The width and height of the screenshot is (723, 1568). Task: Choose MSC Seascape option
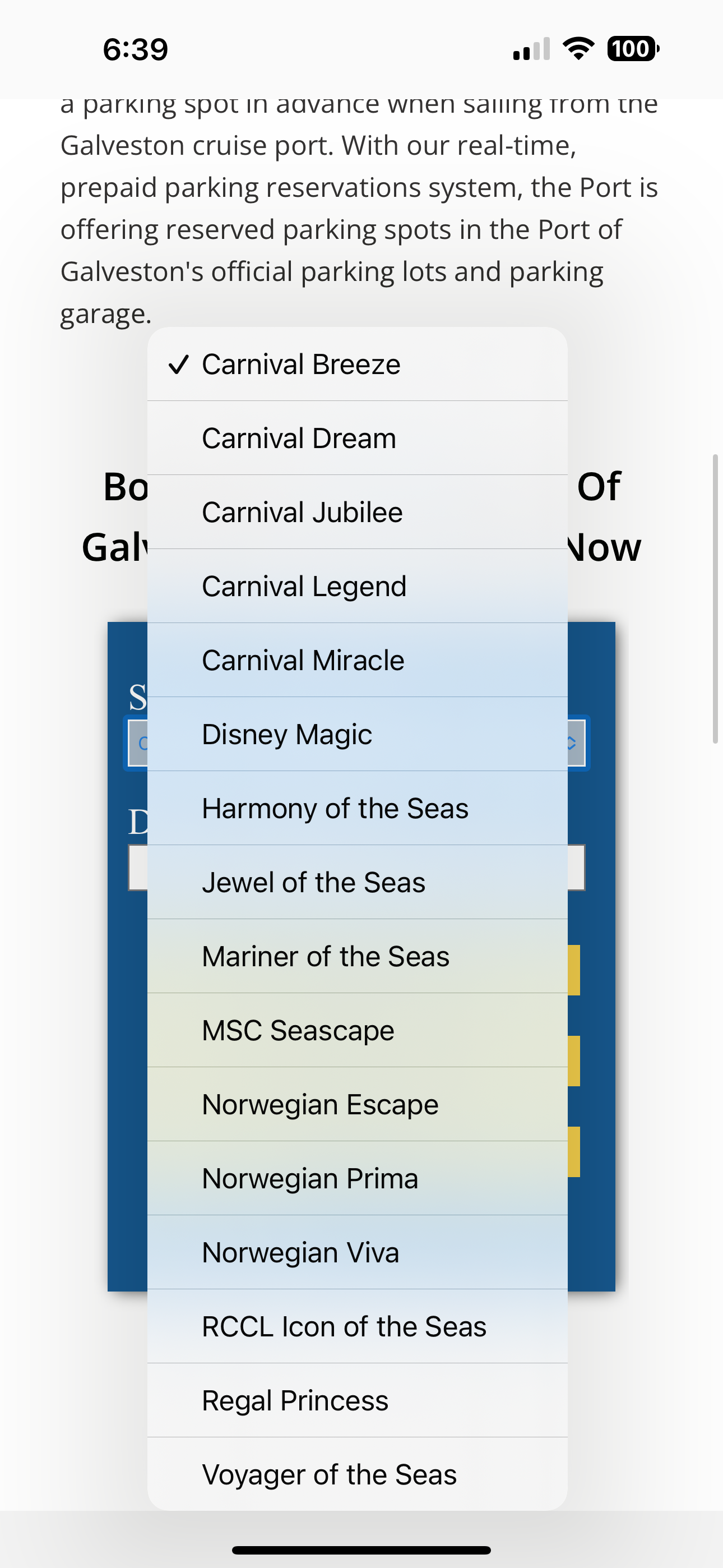click(x=357, y=1031)
